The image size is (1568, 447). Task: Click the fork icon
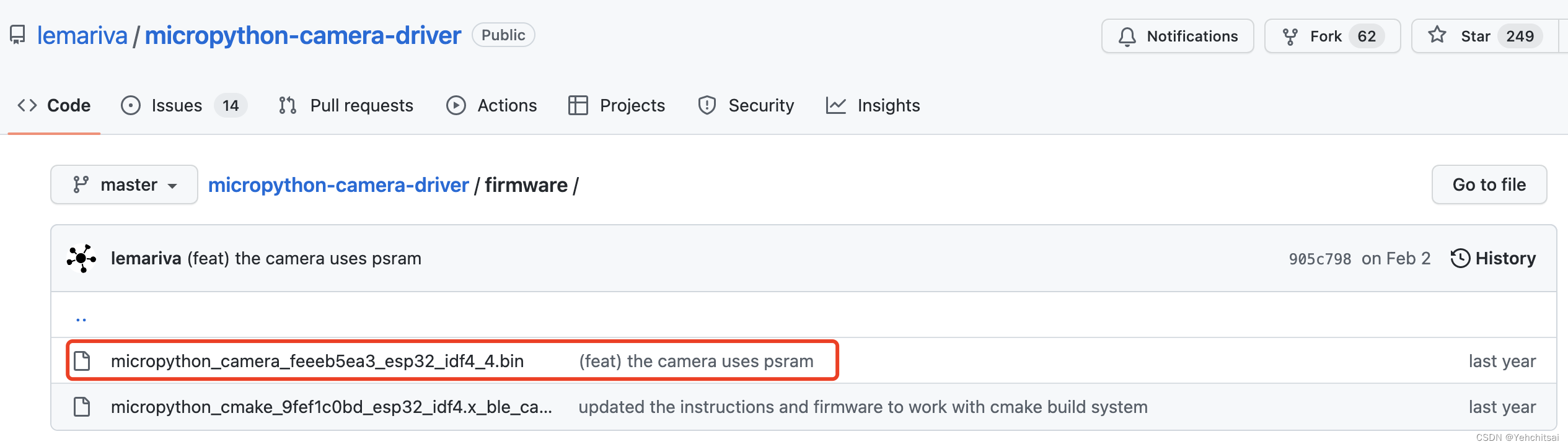(x=1290, y=37)
